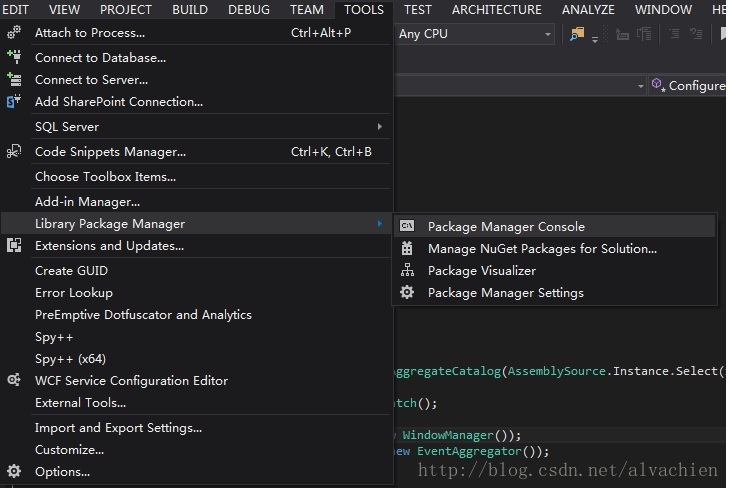The image size is (729, 490).
Task: Open External Tools dialog
Action: click(195, 403)
